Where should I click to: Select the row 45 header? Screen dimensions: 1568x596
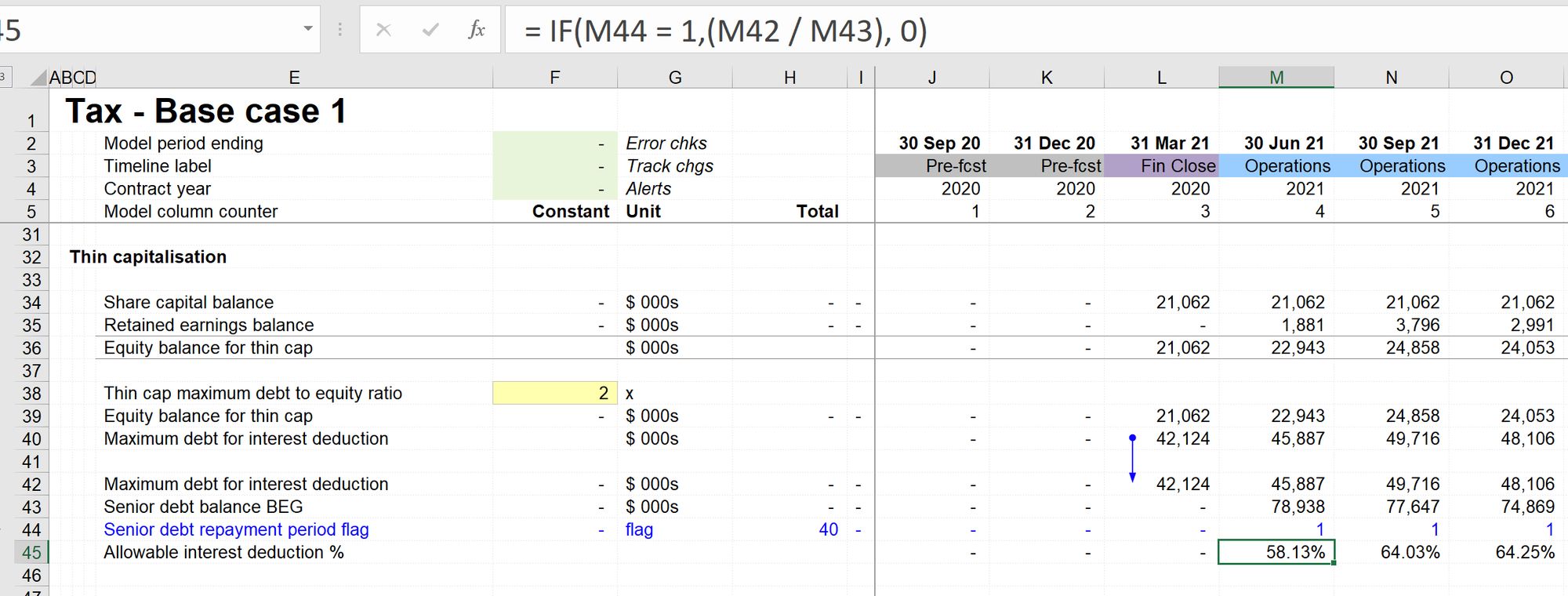(x=31, y=552)
